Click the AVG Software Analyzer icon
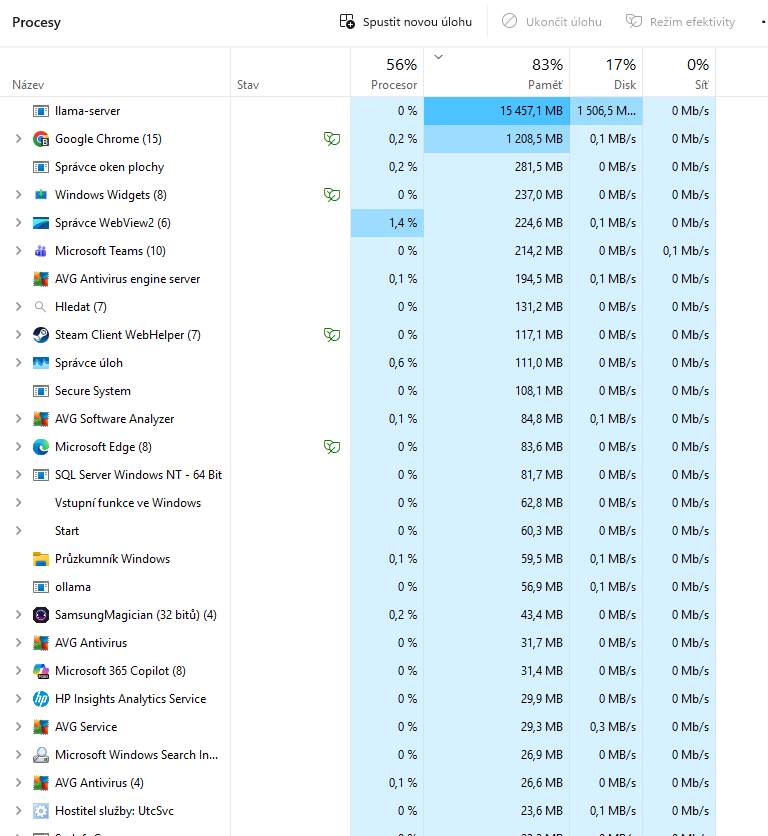The image size is (768, 836). (x=41, y=419)
